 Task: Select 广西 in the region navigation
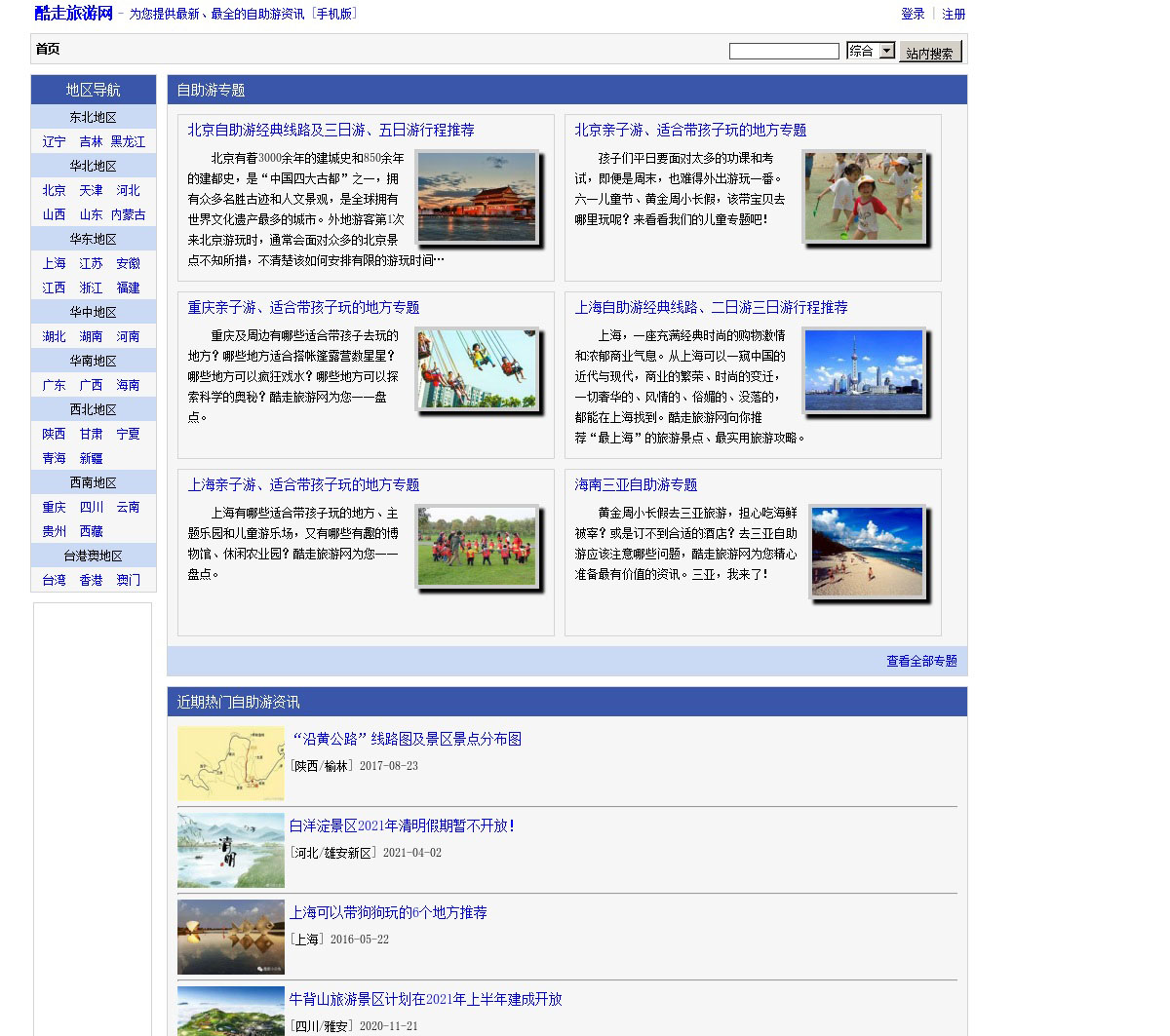coord(91,385)
